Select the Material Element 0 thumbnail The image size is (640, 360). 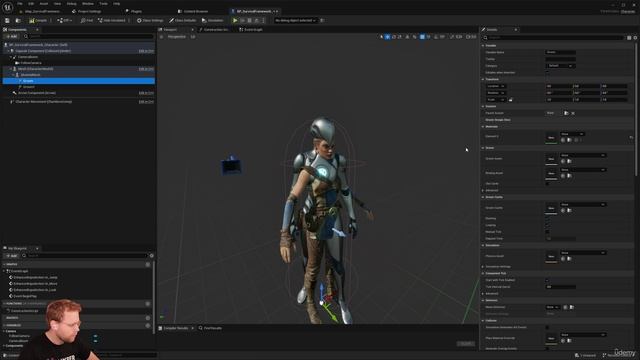coord(551,138)
